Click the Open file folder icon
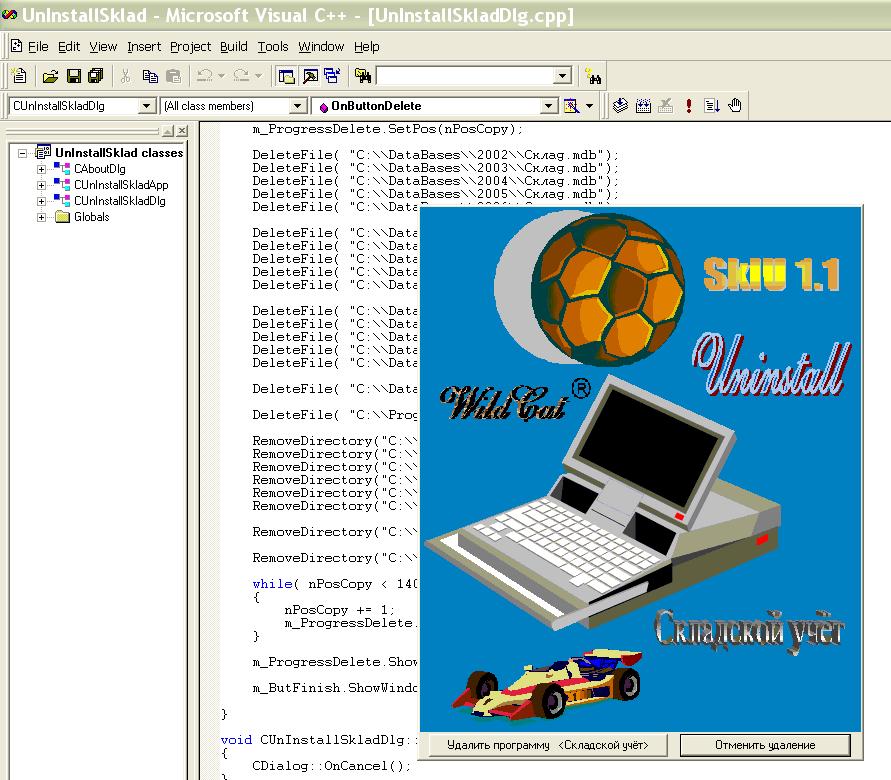This screenshot has width=891, height=780. click(x=50, y=76)
